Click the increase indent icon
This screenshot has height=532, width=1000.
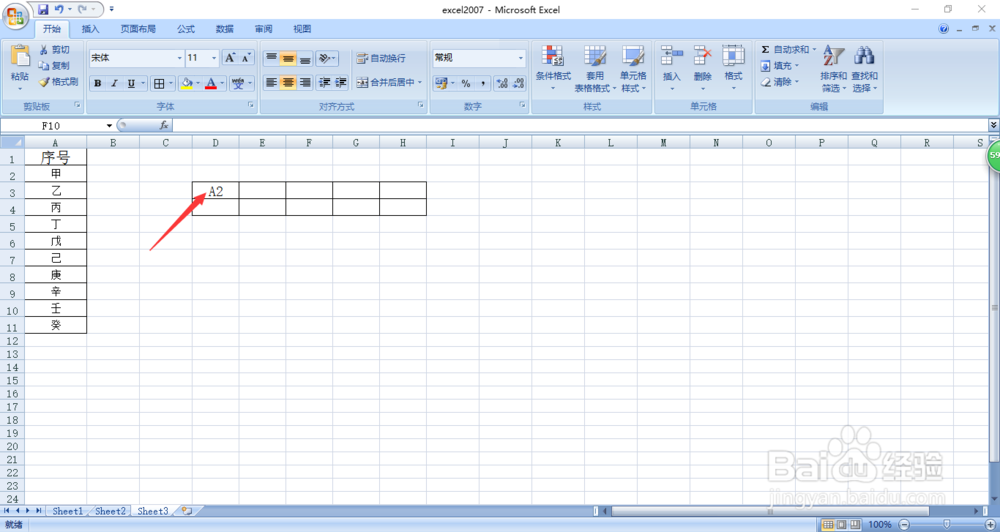[x=341, y=82]
